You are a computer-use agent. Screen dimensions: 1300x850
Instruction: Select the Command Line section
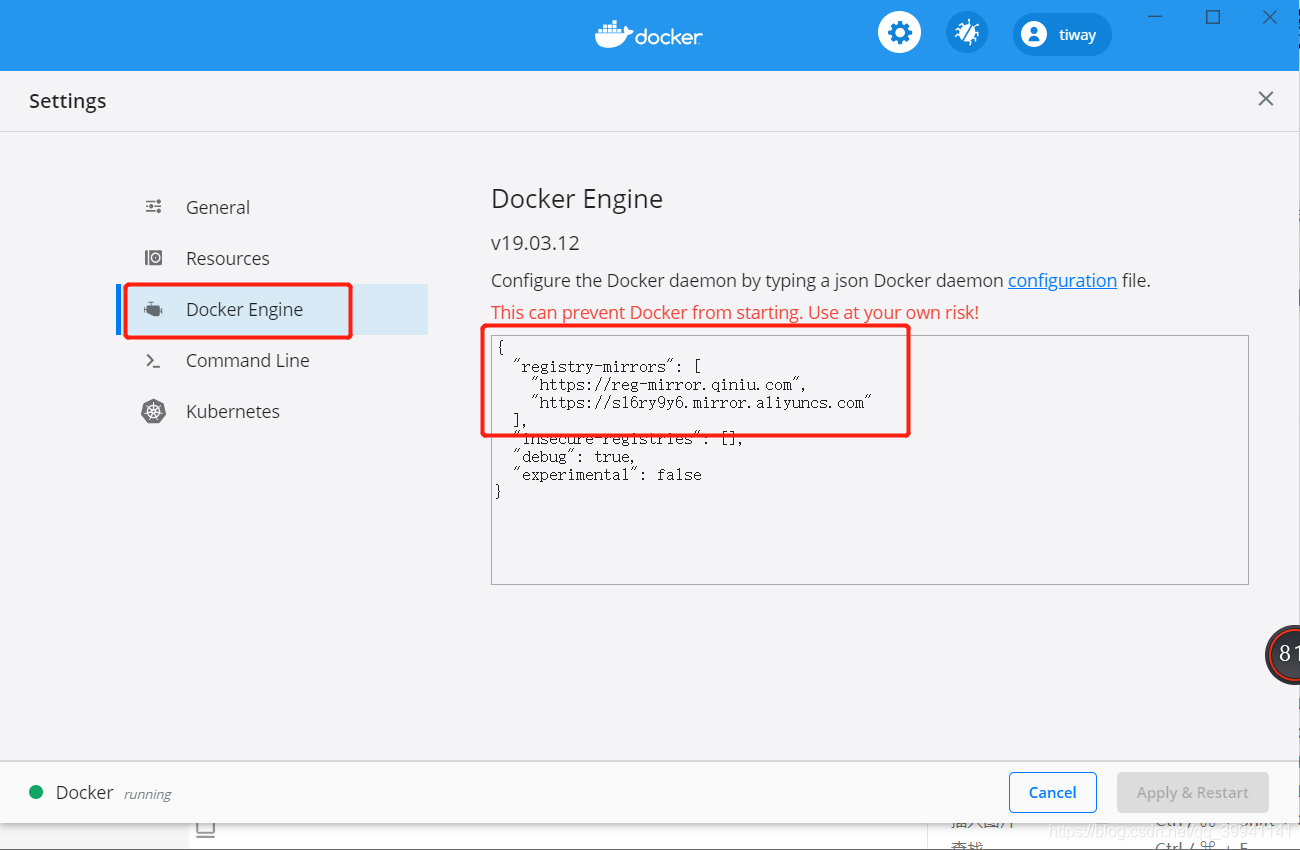[x=272, y=360]
